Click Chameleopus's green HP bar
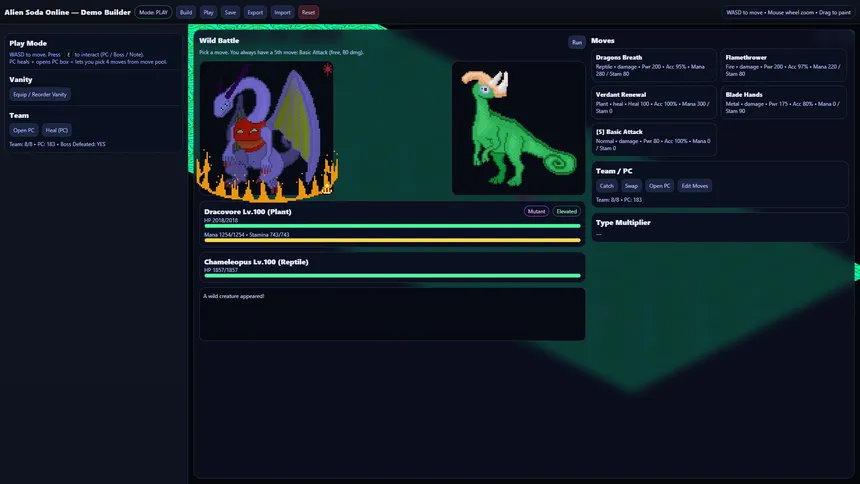The height and width of the screenshot is (484, 860). click(x=392, y=275)
